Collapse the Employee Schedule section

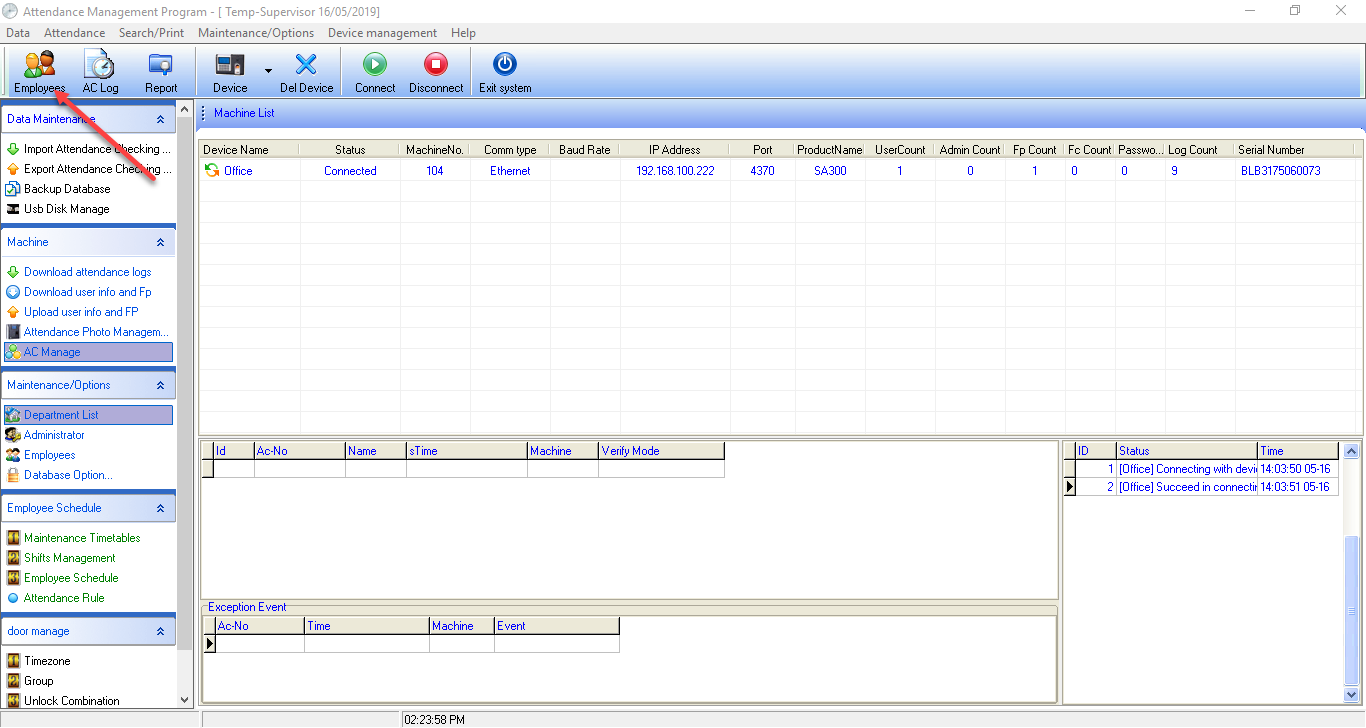click(160, 508)
